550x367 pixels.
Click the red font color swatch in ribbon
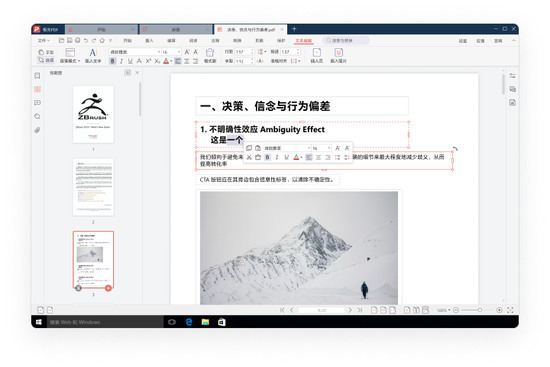[x=166, y=61]
